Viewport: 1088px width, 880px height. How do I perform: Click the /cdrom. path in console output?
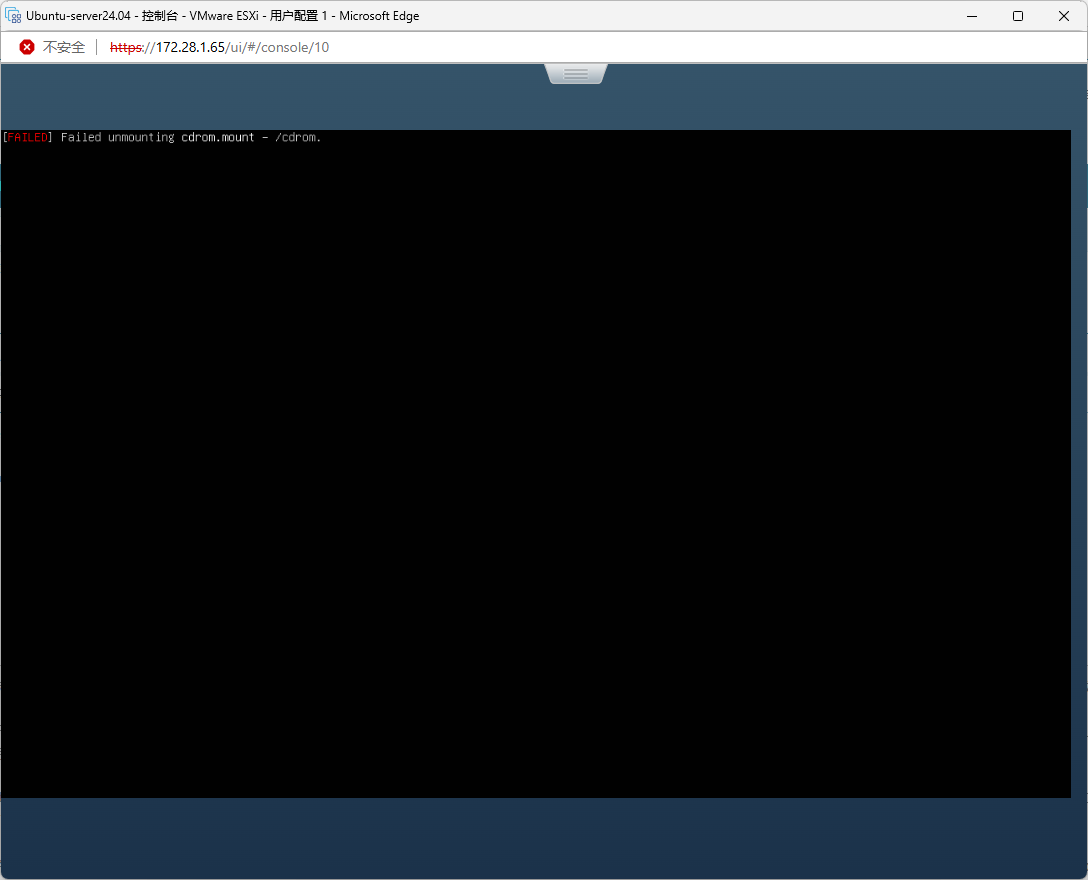point(298,137)
